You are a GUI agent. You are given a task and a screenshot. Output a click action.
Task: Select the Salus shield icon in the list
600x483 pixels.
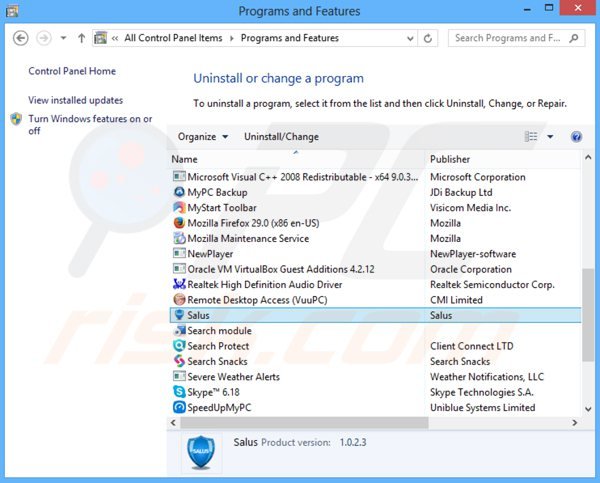179,315
